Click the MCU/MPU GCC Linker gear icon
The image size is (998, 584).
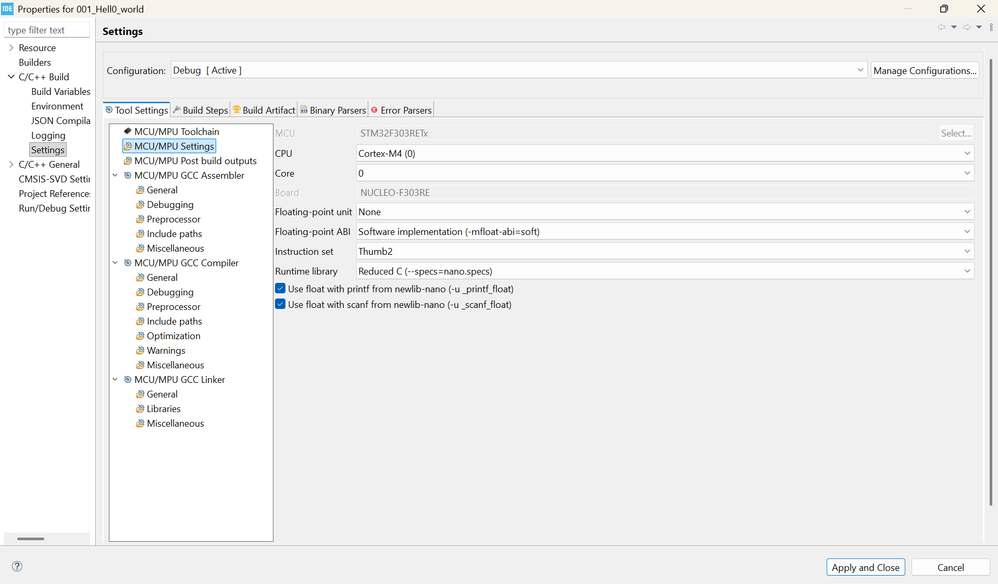[x=127, y=379]
